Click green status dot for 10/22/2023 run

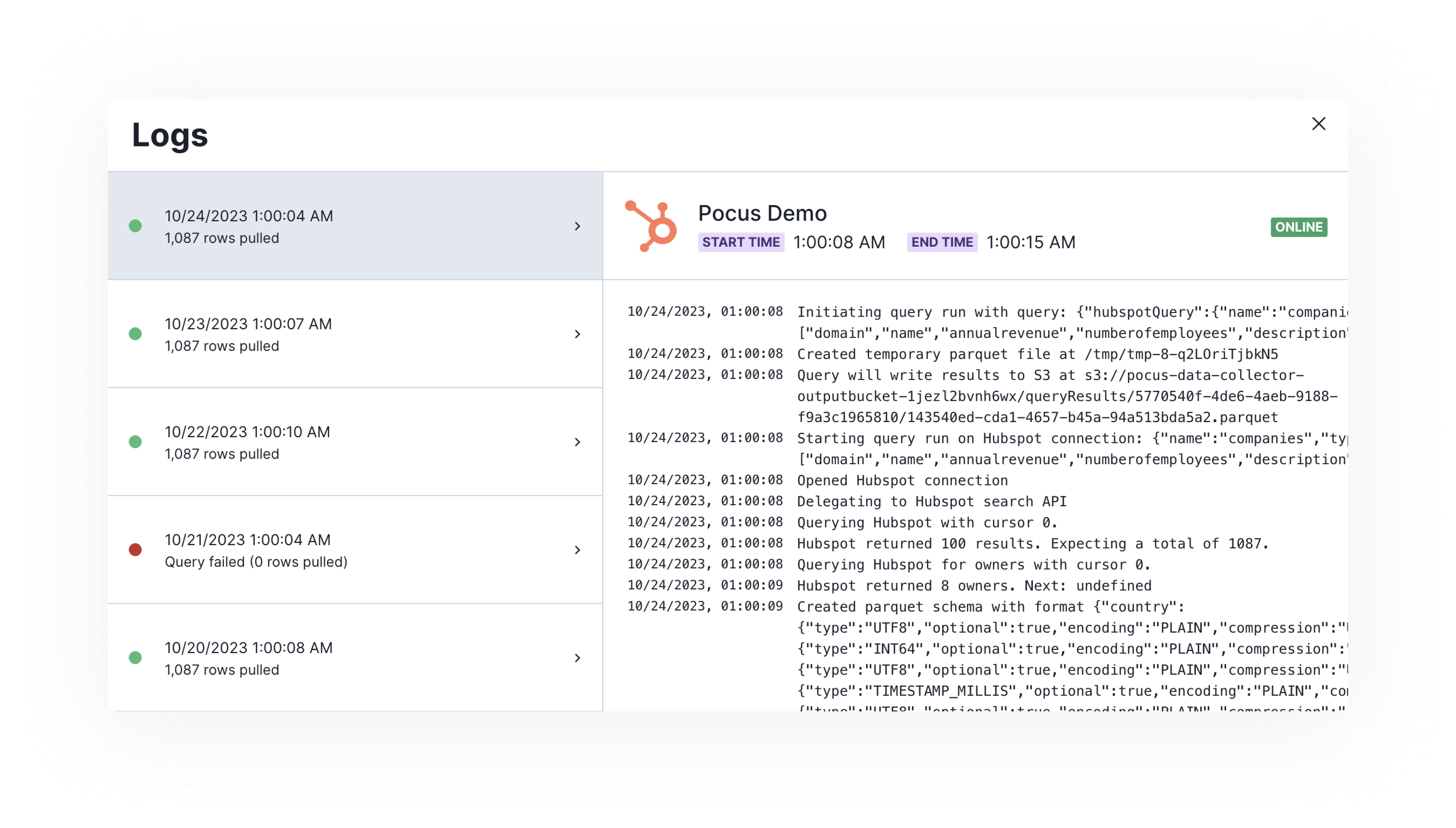(135, 442)
